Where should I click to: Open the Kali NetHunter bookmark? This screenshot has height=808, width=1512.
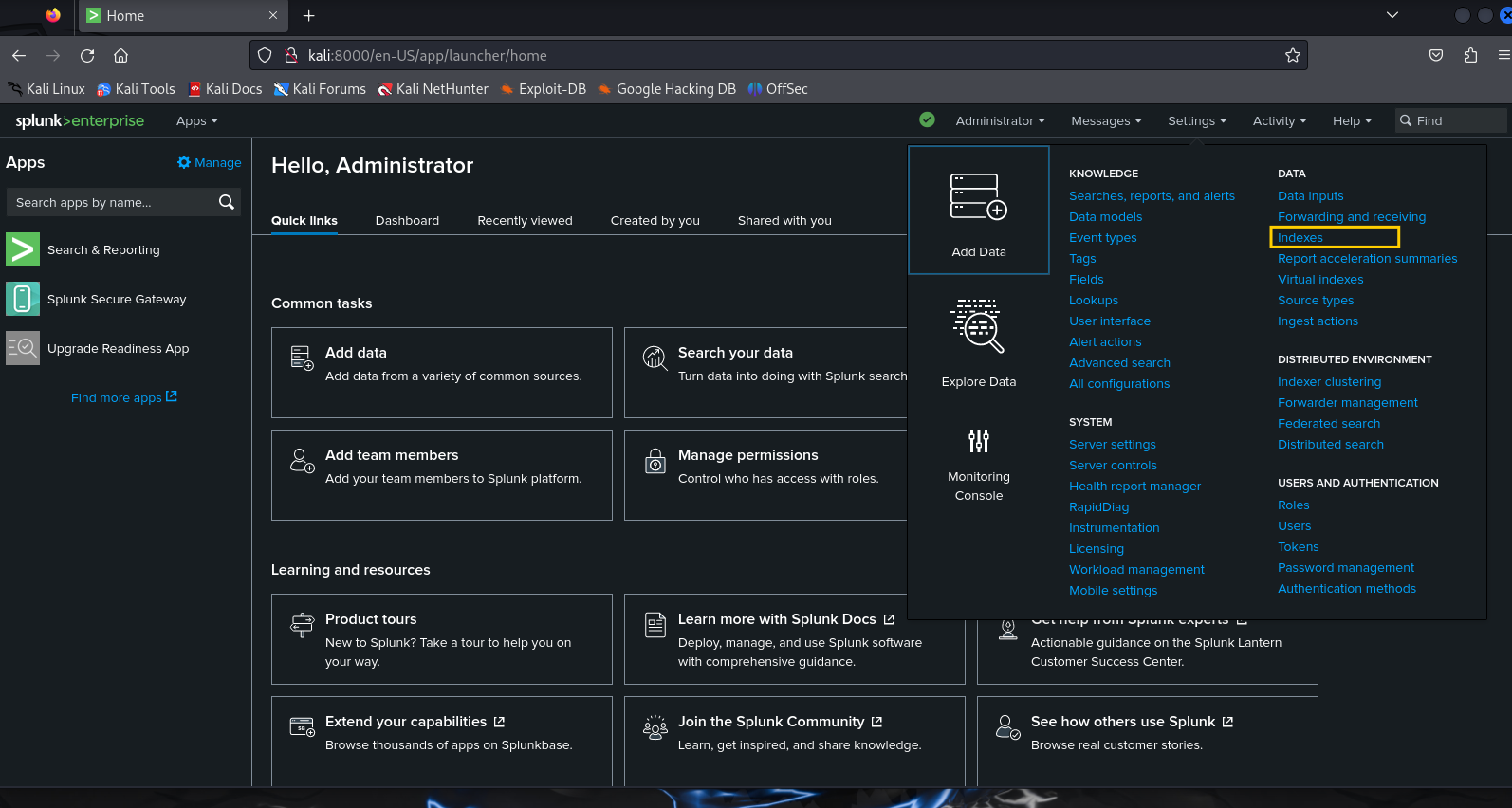(433, 88)
